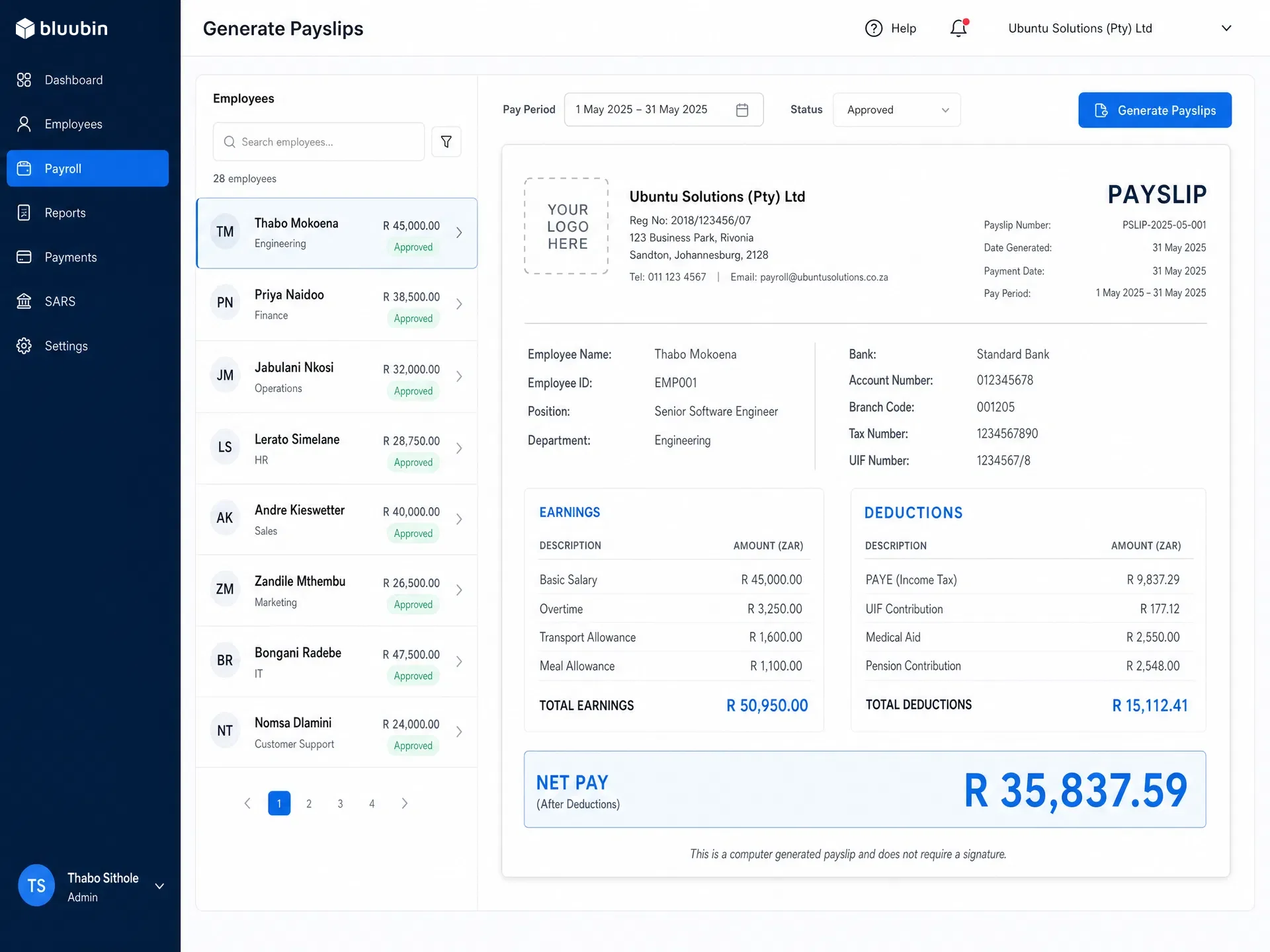This screenshot has width=1270, height=952.
Task: Open SARS in the sidebar
Action: [87, 301]
